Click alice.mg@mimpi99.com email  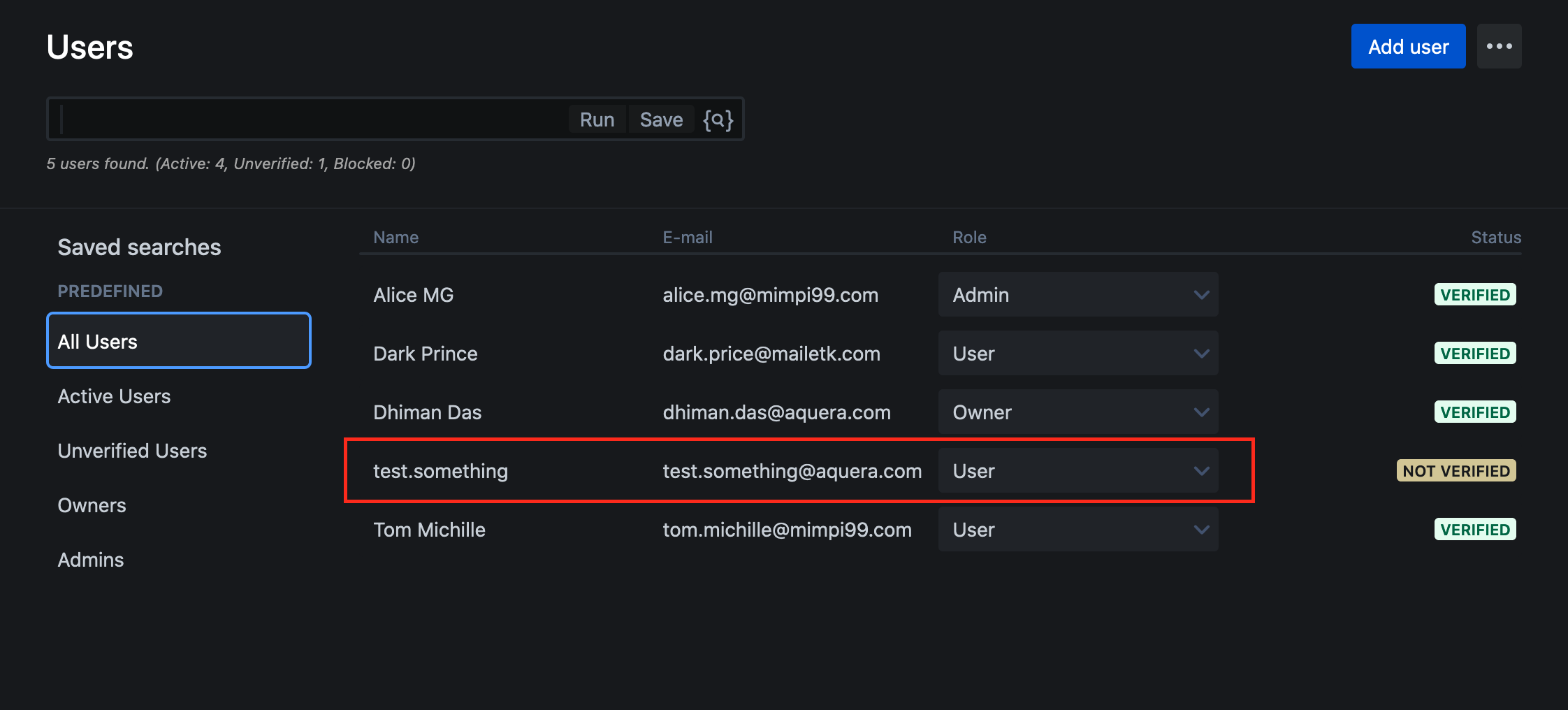pos(770,295)
